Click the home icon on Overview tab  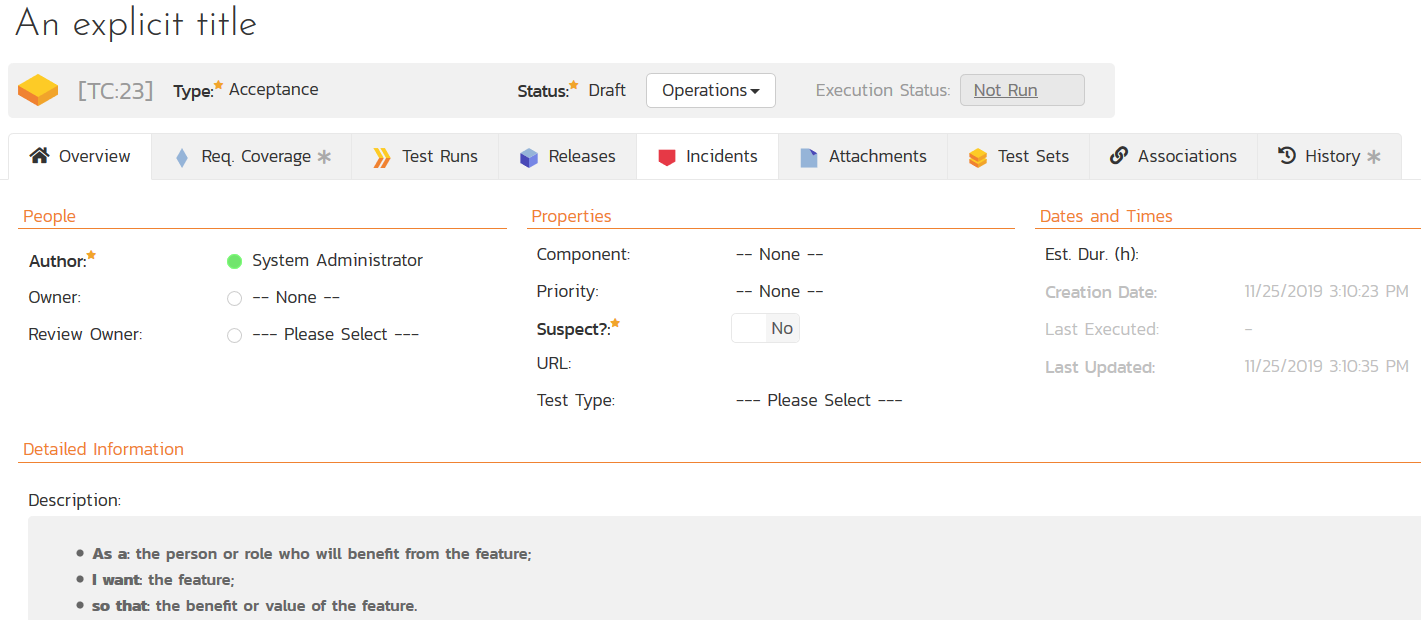coord(39,156)
